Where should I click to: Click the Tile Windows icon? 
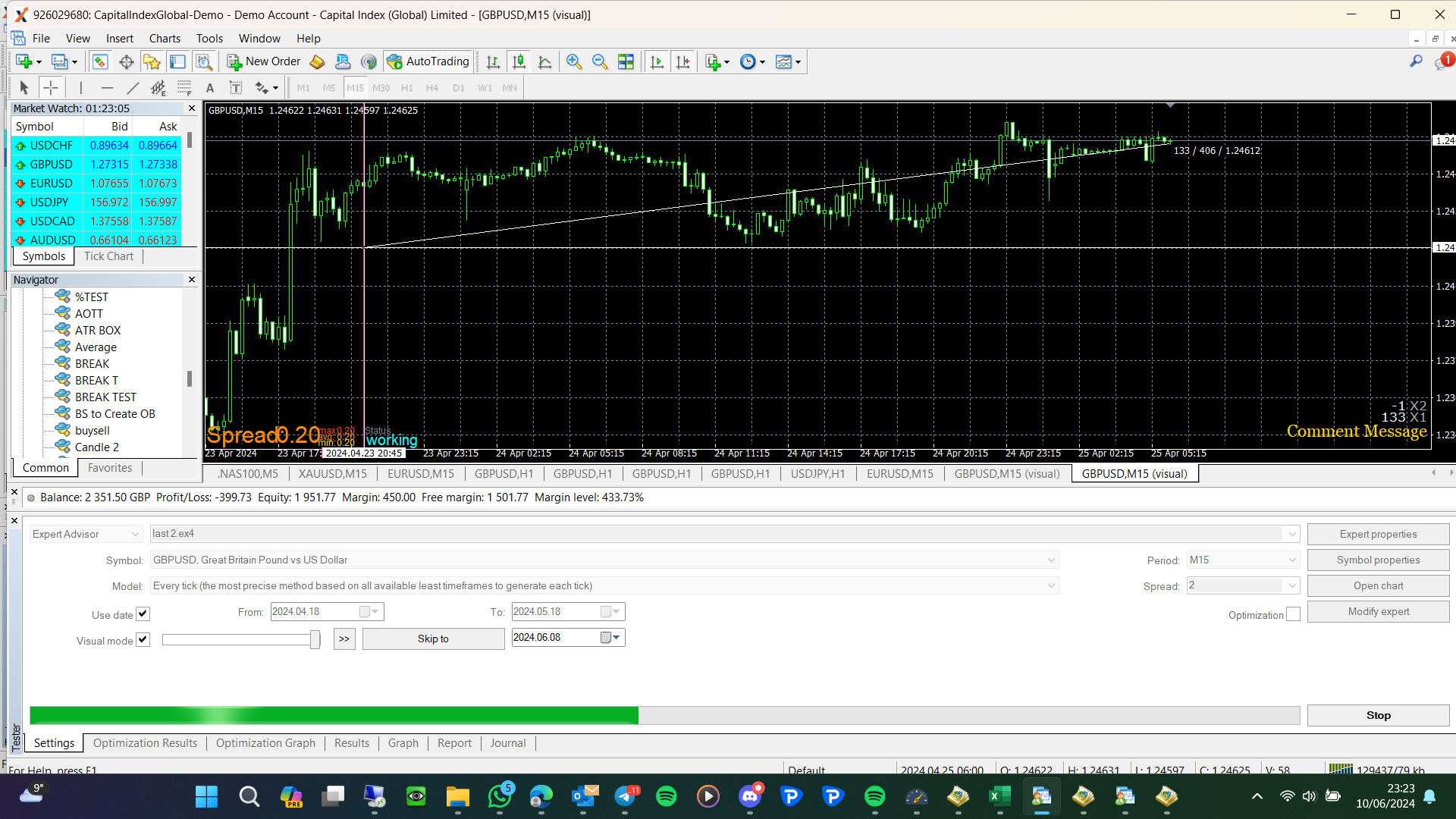pos(626,61)
